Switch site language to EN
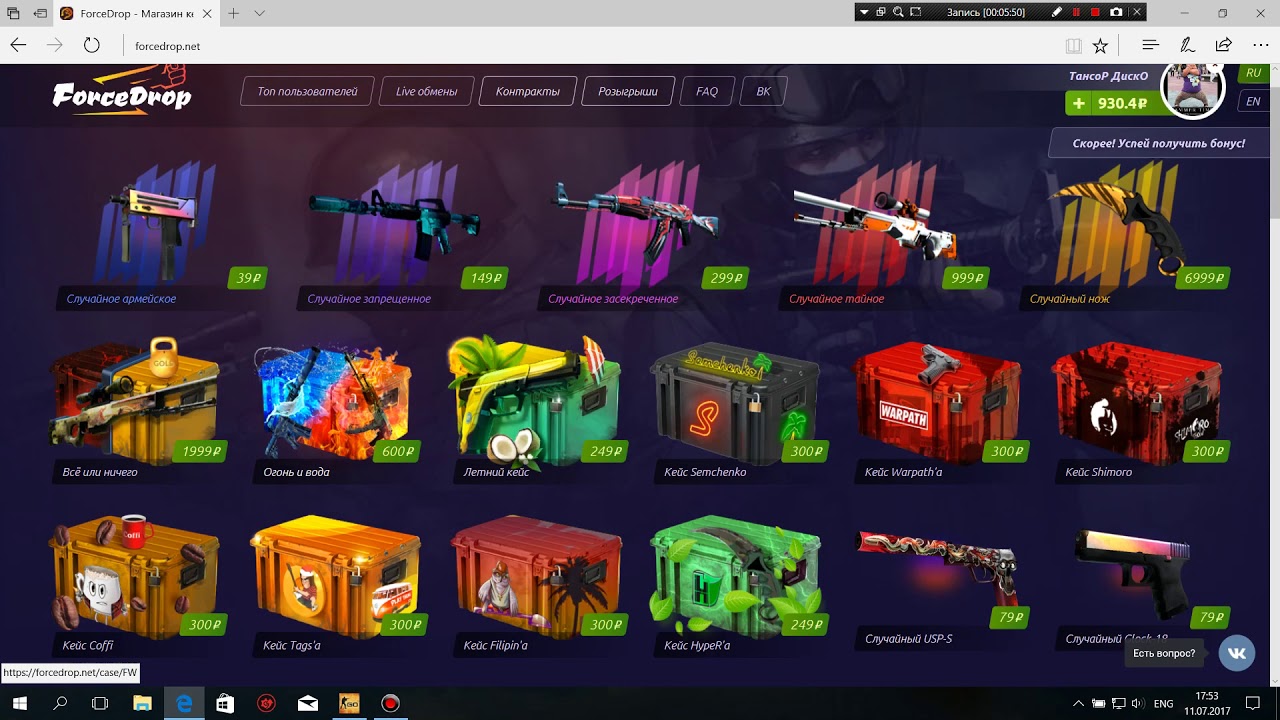 [1253, 101]
